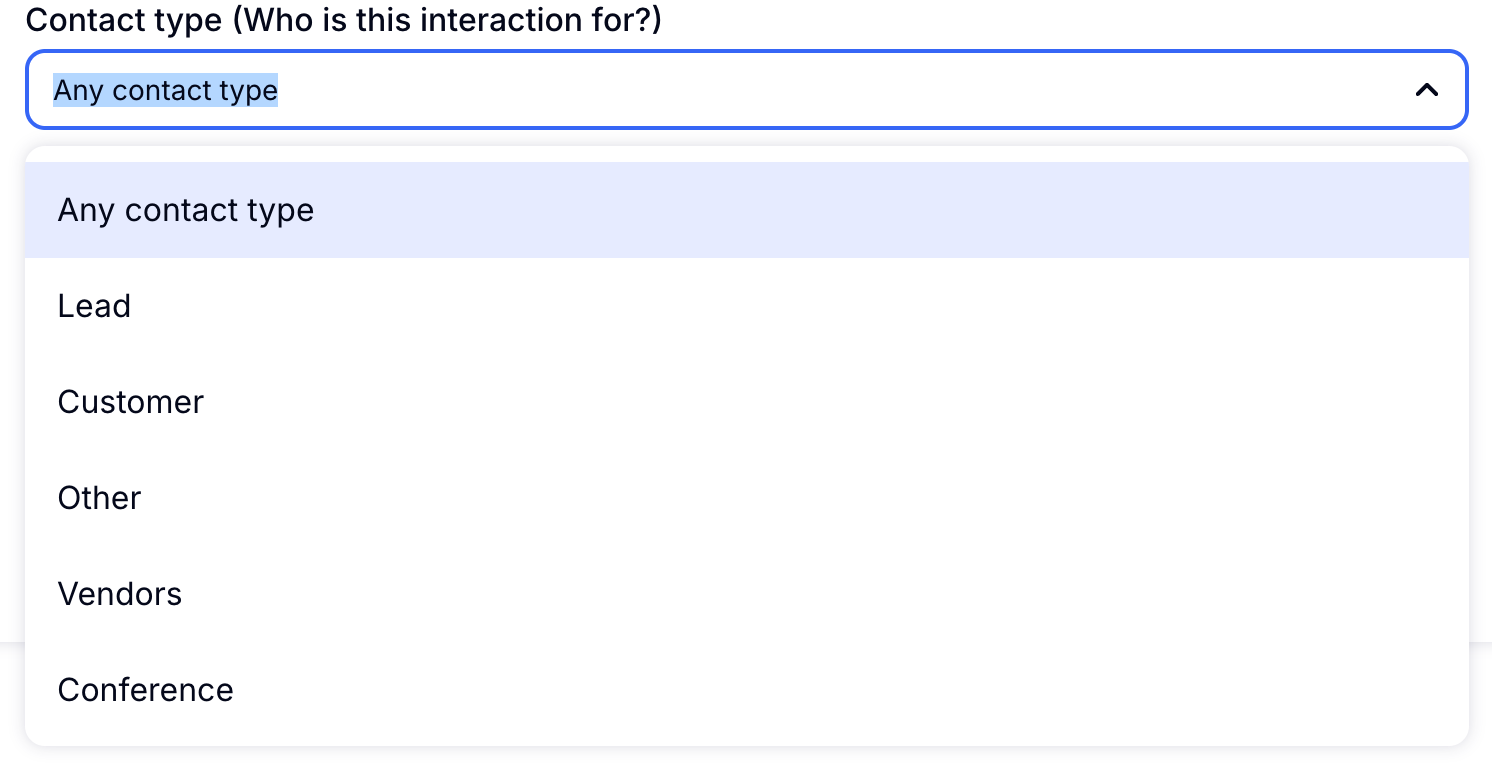The image size is (1492, 766).
Task: Click "Who is this interaction for?" label text
Action: click(448, 20)
